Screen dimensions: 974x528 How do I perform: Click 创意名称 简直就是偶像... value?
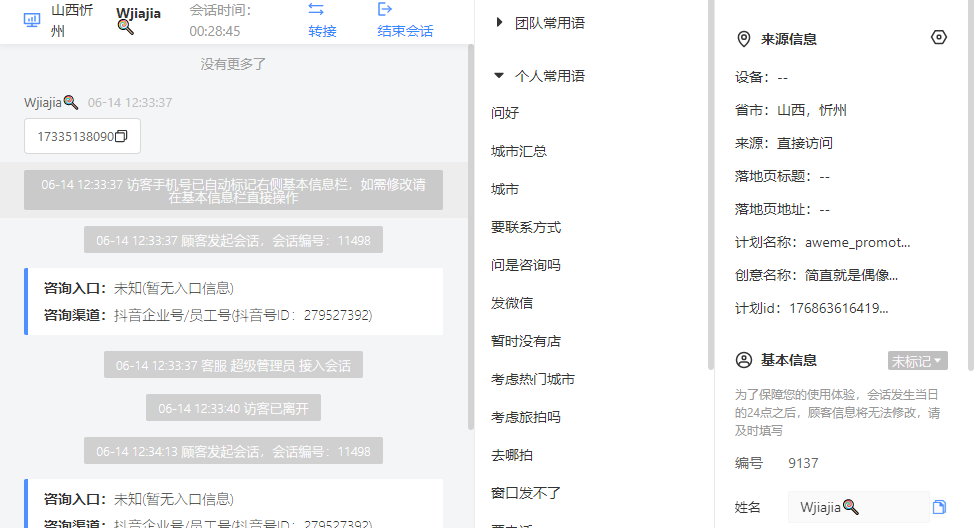click(x=851, y=275)
